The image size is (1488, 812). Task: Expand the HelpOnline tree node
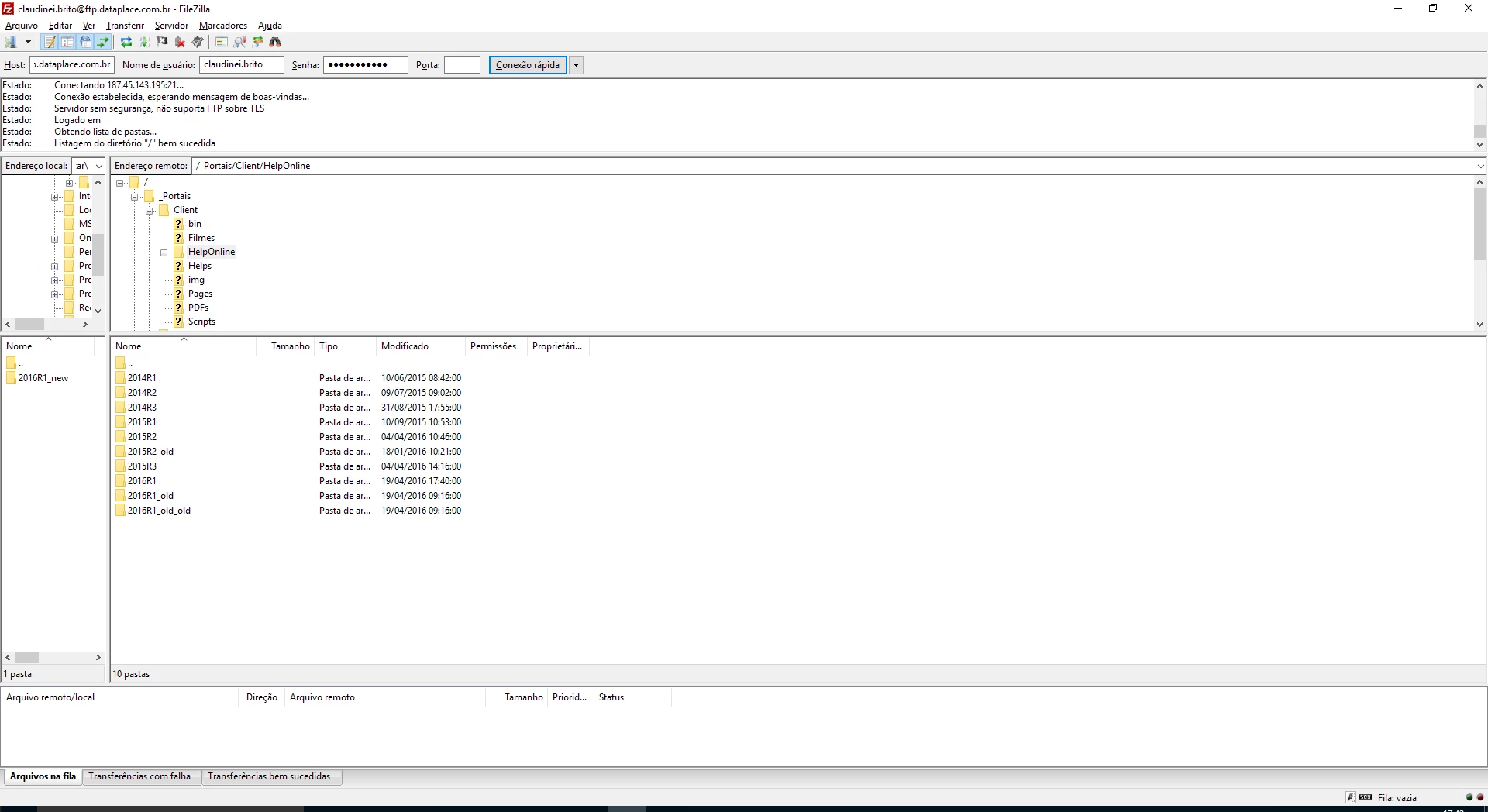(x=164, y=253)
